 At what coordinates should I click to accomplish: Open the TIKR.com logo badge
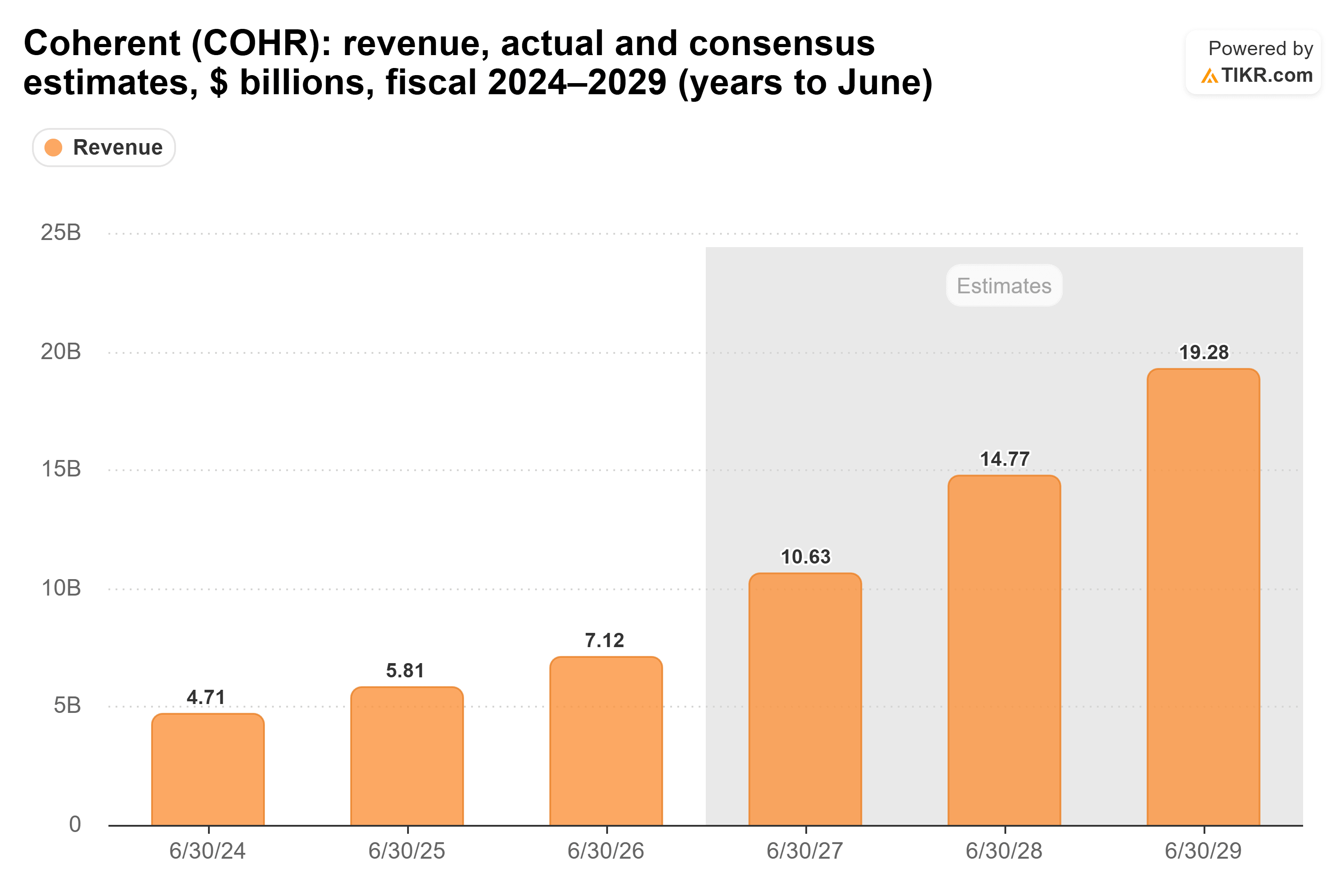pyautogui.click(x=1252, y=62)
